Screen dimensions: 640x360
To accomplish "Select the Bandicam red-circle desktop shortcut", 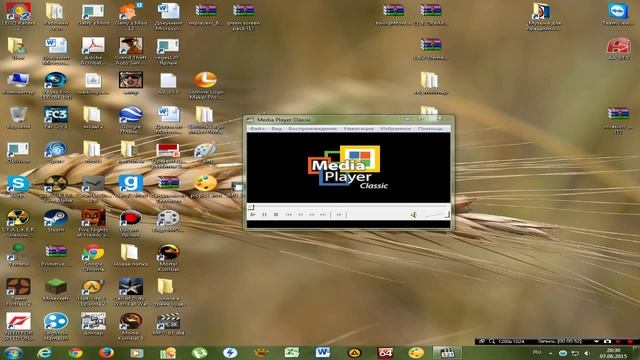I will (x=131, y=223).
